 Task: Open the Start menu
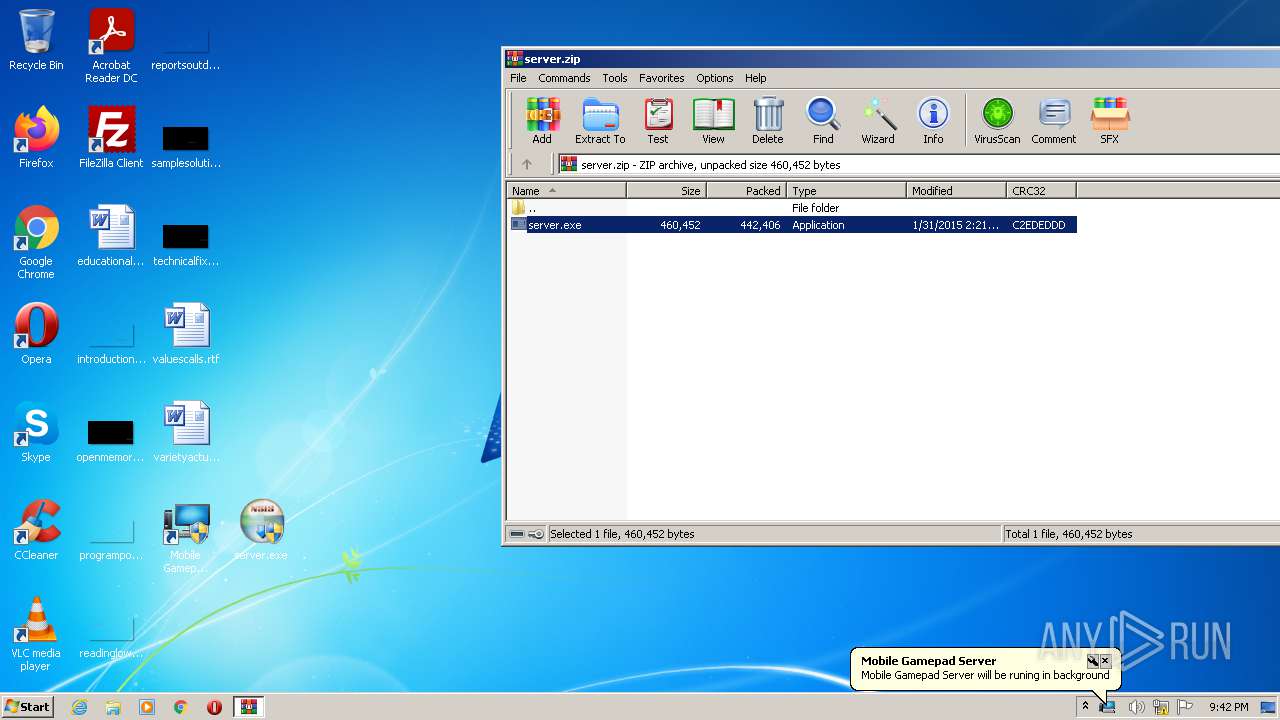pos(27,707)
